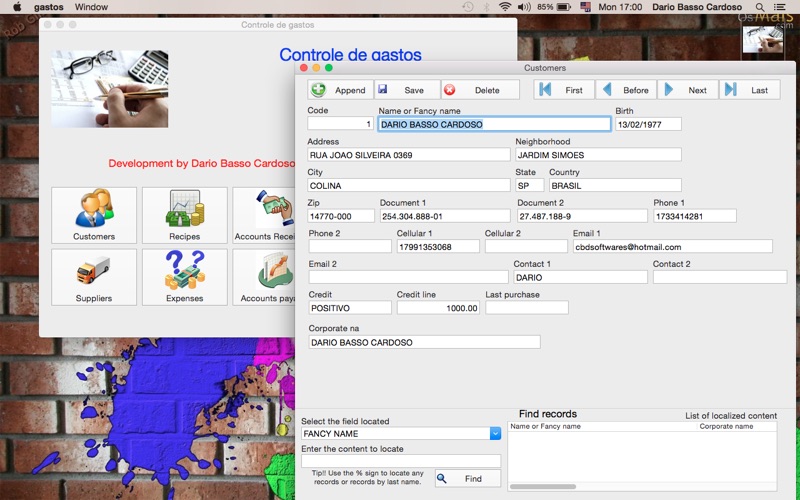Click the Time Machine menu bar icon
The image size is (800, 500).
(x=467, y=7)
